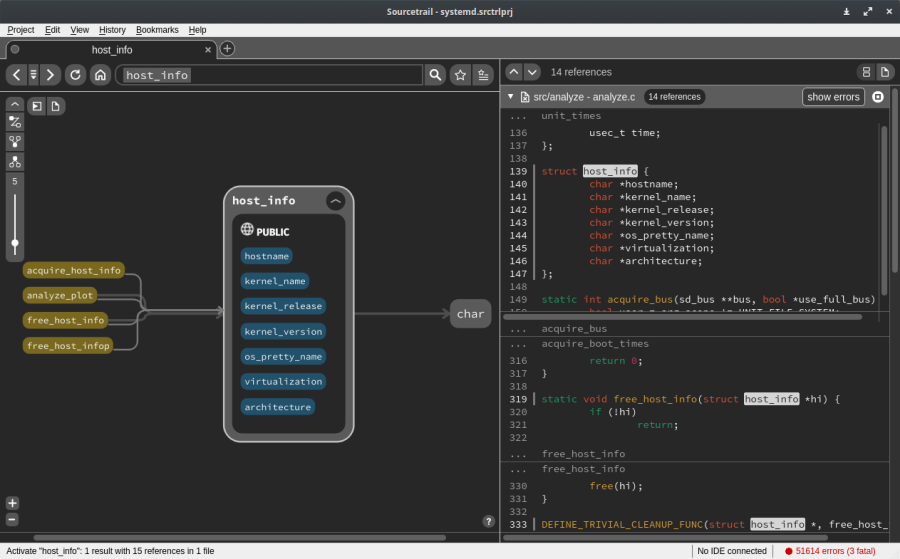
Task: Open the bookmark manager list icon
Action: tap(484, 75)
